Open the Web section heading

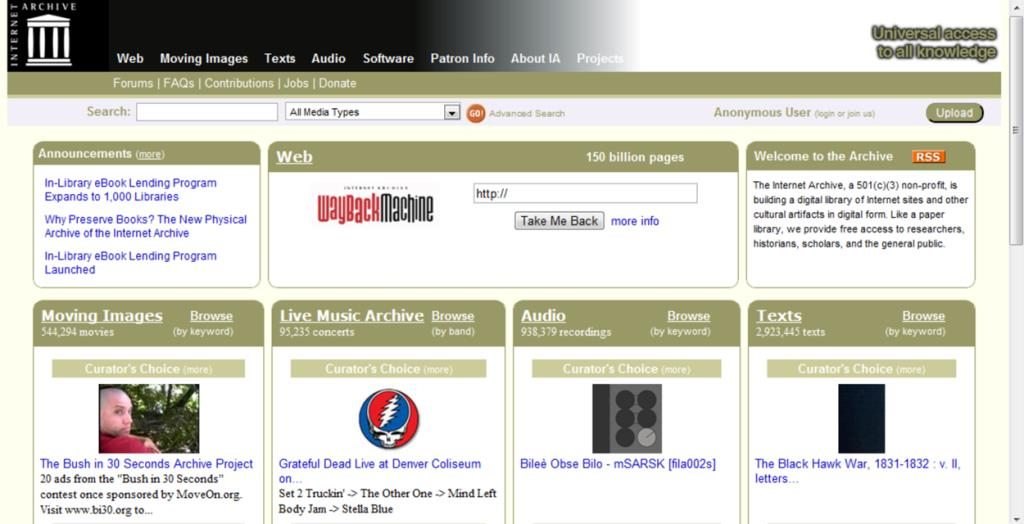click(294, 157)
